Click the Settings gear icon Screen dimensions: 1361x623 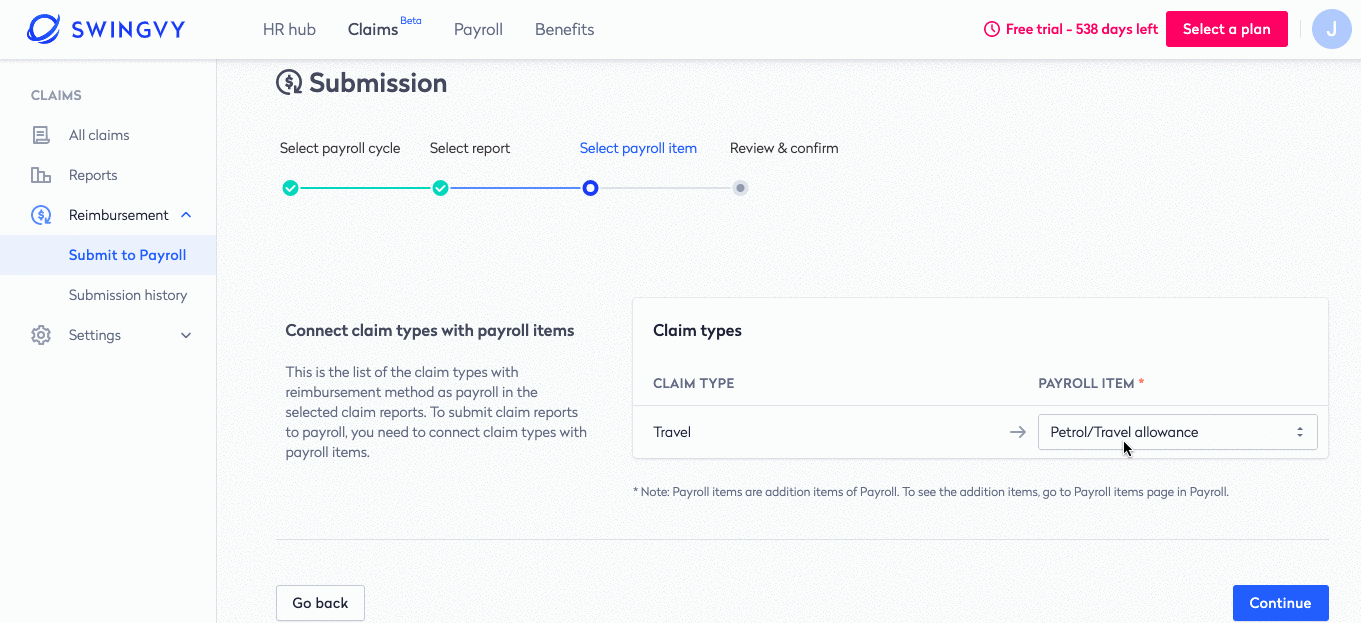tap(41, 335)
